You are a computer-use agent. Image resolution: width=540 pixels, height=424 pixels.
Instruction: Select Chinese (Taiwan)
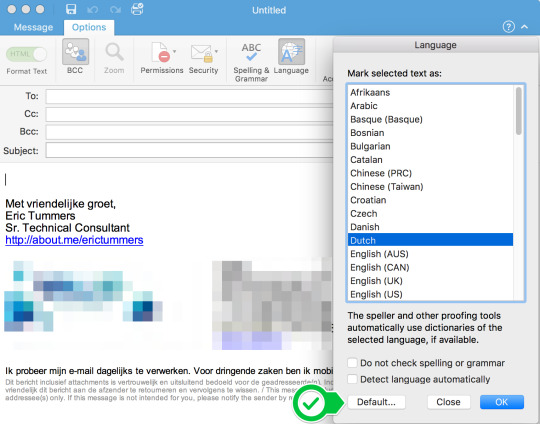[430, 186]
